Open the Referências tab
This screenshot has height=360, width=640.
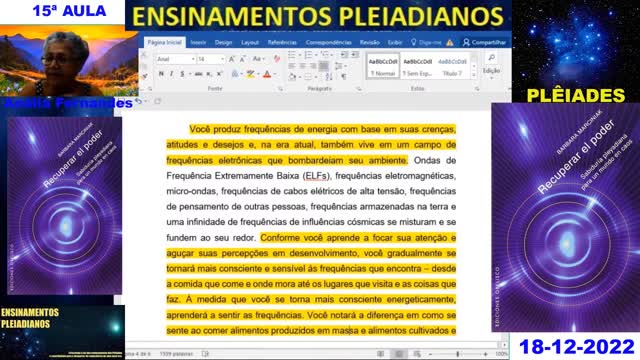(x=282, y=42)
